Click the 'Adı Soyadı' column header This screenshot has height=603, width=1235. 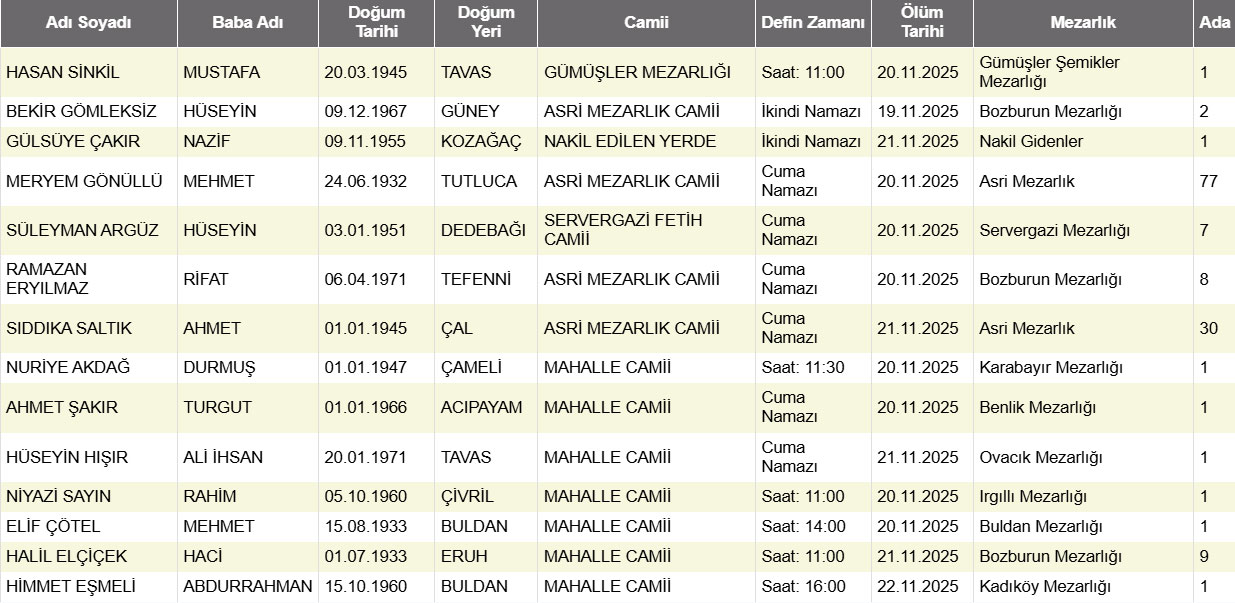tap(88, 23)
